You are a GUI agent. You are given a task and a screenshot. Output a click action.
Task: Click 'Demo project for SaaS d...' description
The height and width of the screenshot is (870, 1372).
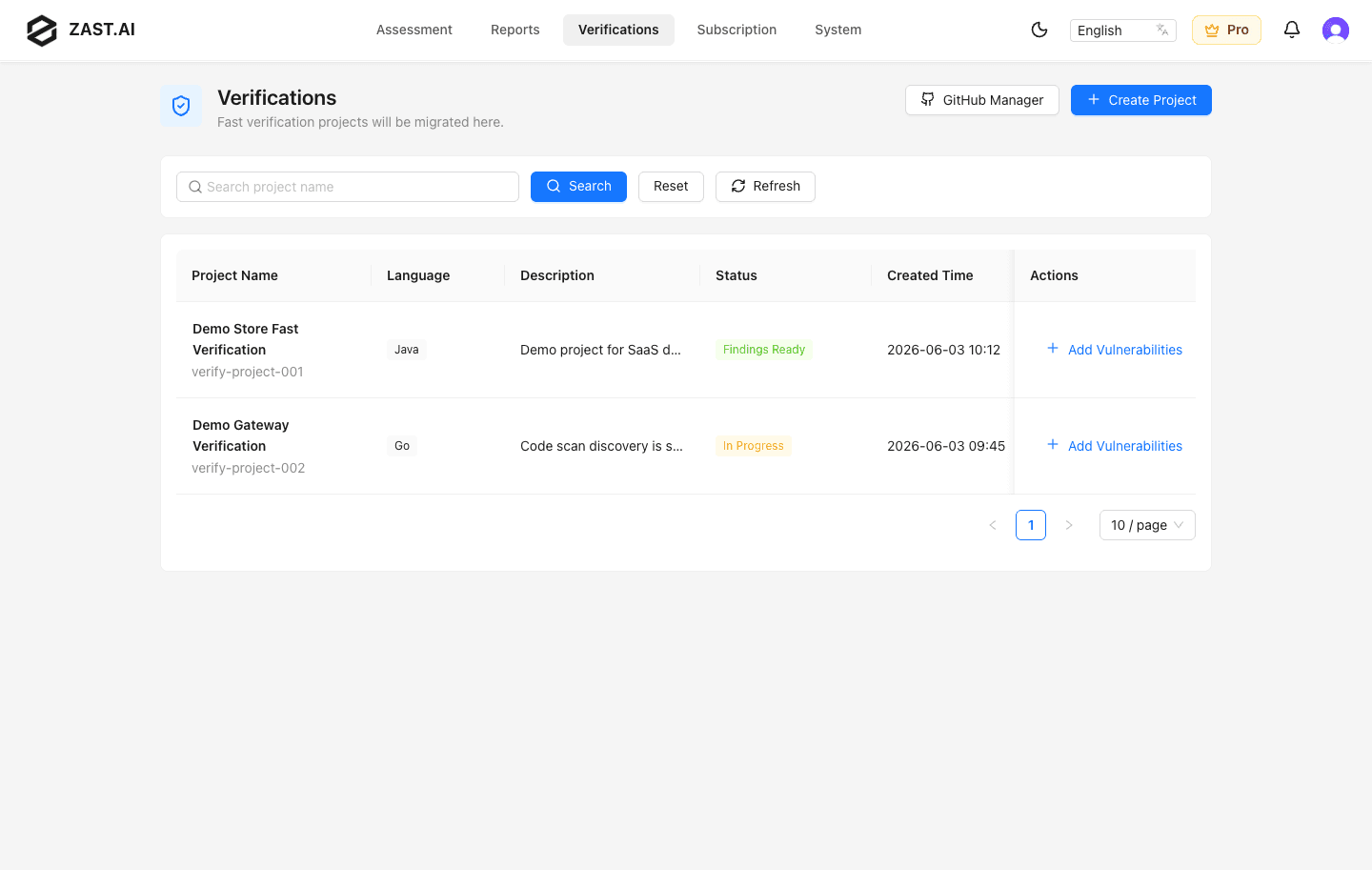[x=600, y=350]
